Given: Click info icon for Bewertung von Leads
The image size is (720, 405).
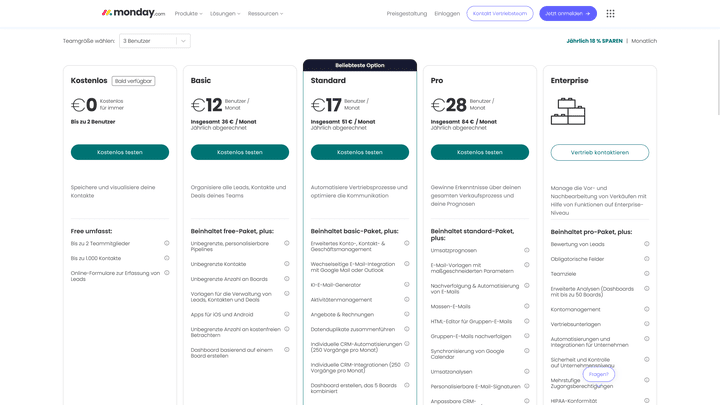Looking at the screenshot, I should pos(647,244).
